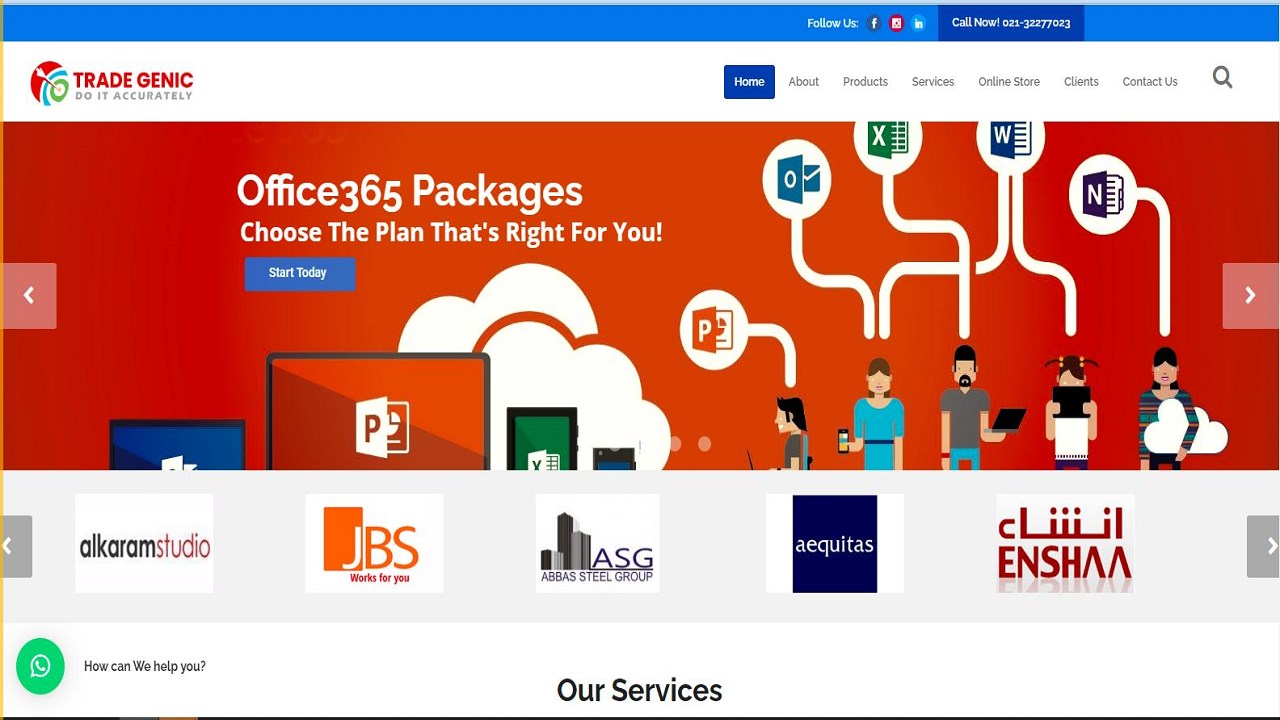Show previous client logos arrow
The image size is (1280, 720).
(x=17, y=546)
